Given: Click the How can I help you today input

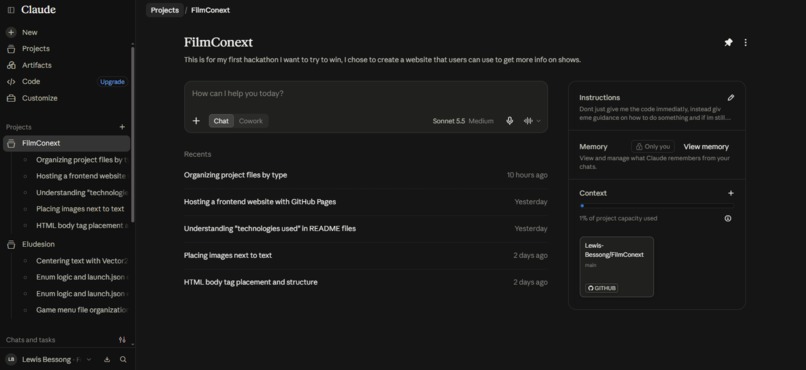Looking at the screenshot, I should click(365, 94).
